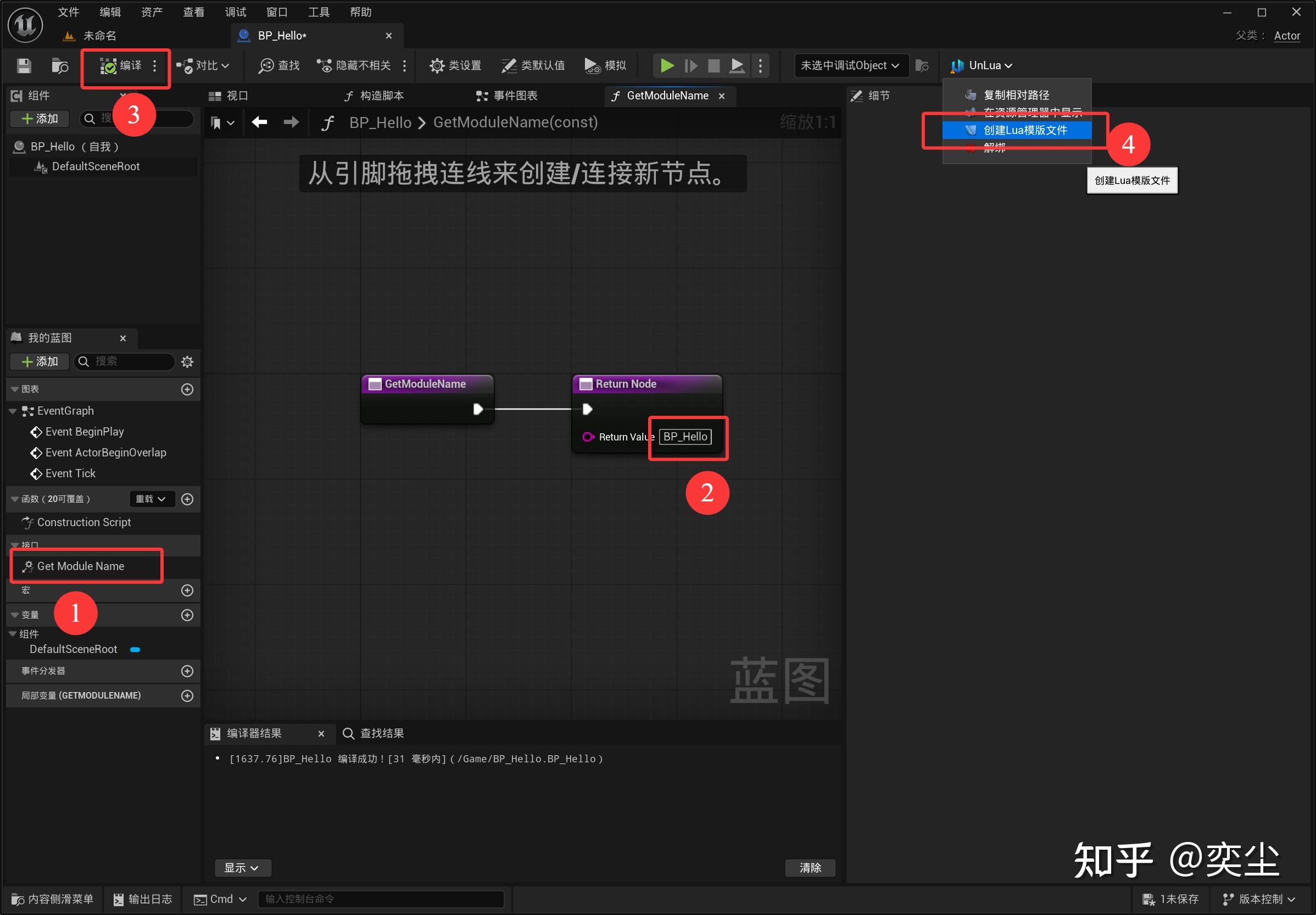This screenshot has height=915, width=1316.
Task: Open the 未选中调试Object debug object dropdown
Action: tap(851, 66)
